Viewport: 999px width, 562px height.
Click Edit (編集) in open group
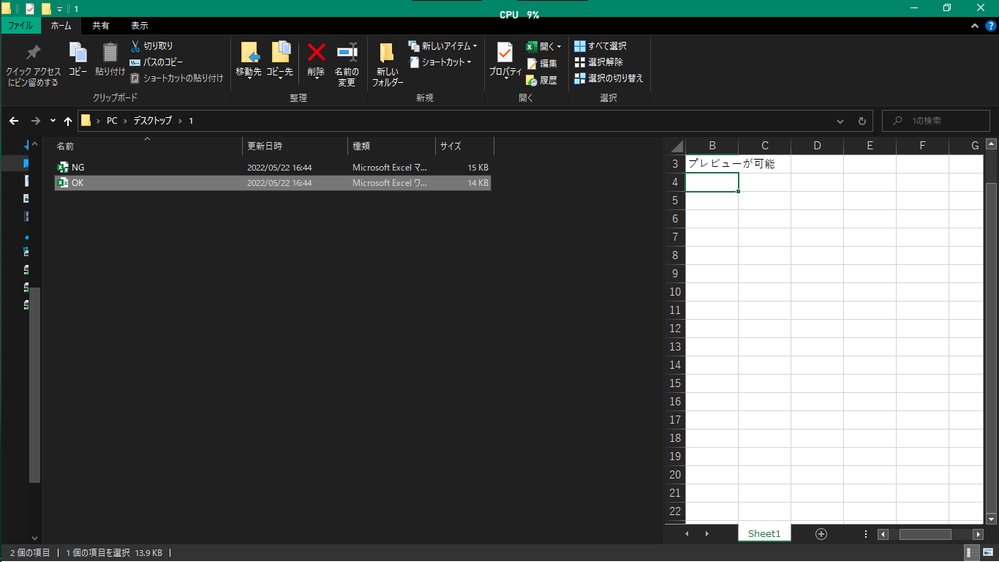click(x=542, y=63)
